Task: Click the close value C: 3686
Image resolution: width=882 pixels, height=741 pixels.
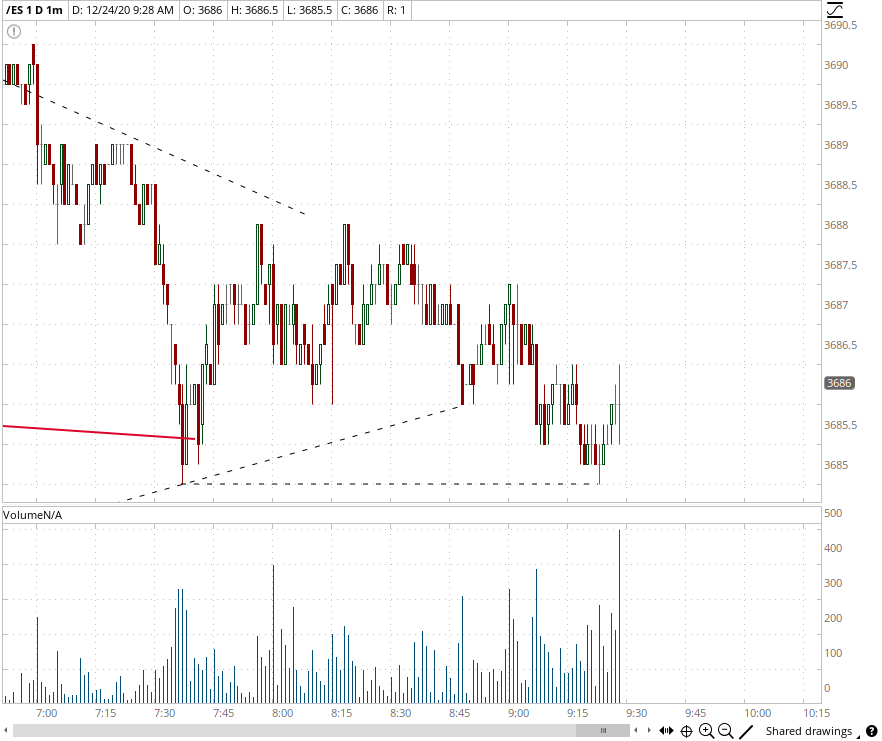Action: point(359,10)
